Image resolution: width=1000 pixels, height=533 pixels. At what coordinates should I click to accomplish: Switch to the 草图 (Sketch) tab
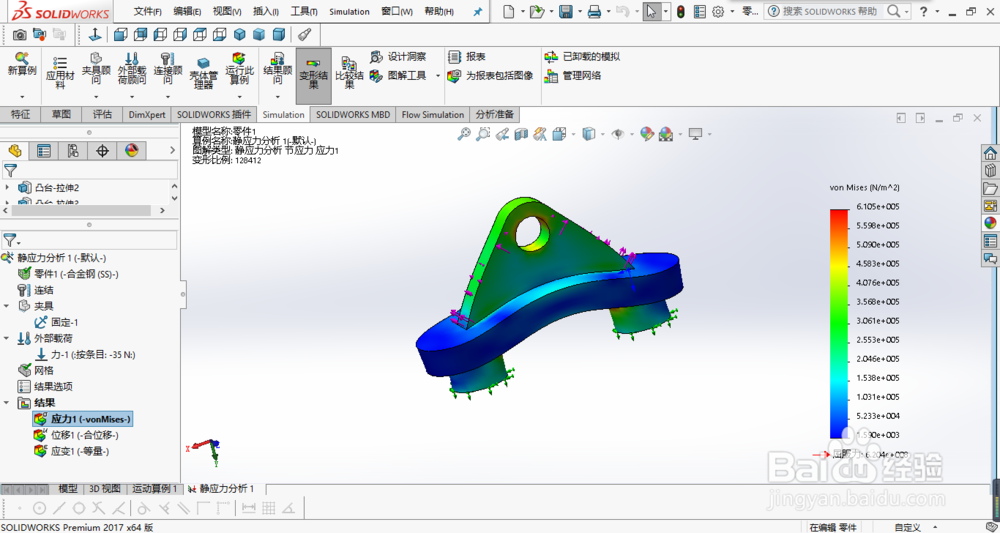pos(61,114)
